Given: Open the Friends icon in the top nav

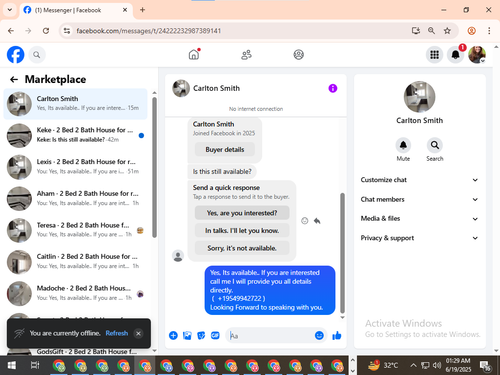Looking at the screenshot, I should (246, 55).
